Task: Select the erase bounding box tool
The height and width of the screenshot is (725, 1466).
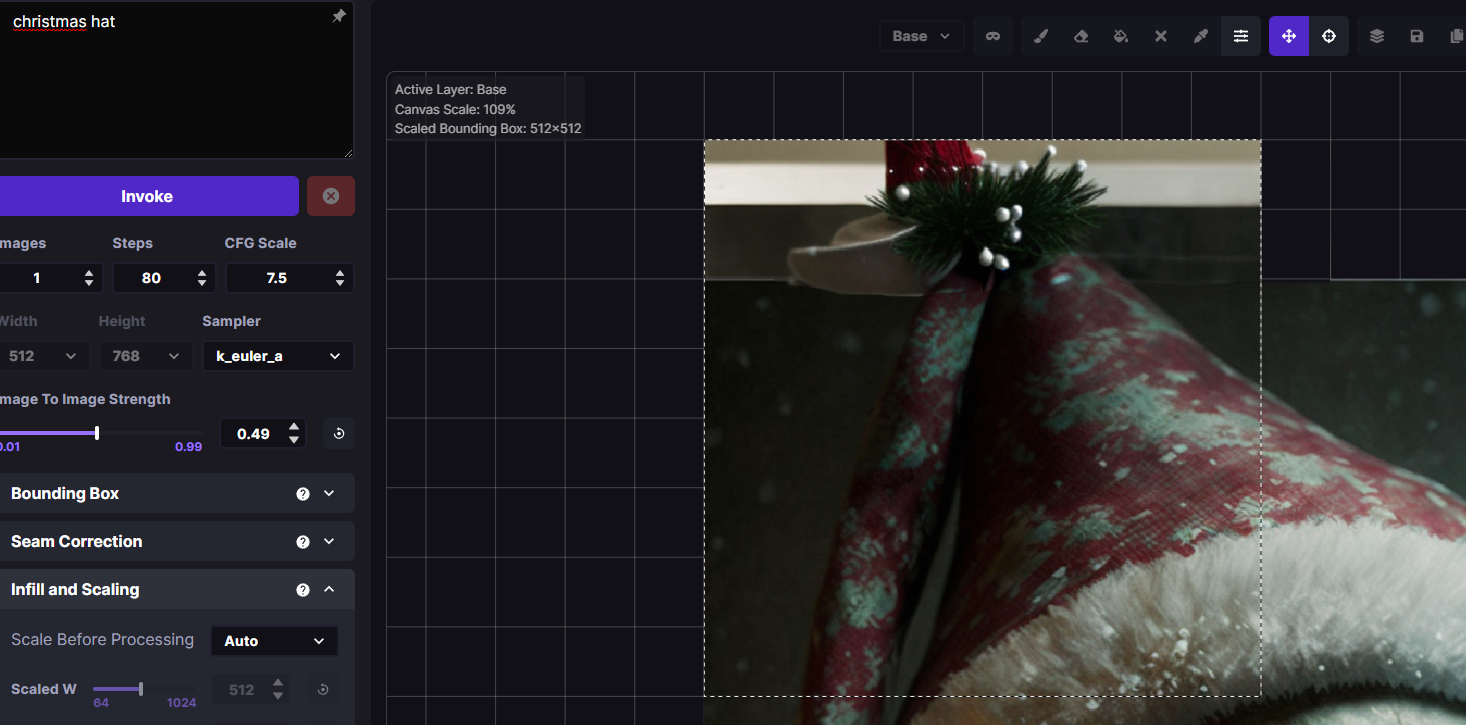Action: [x=1160, y=35]
